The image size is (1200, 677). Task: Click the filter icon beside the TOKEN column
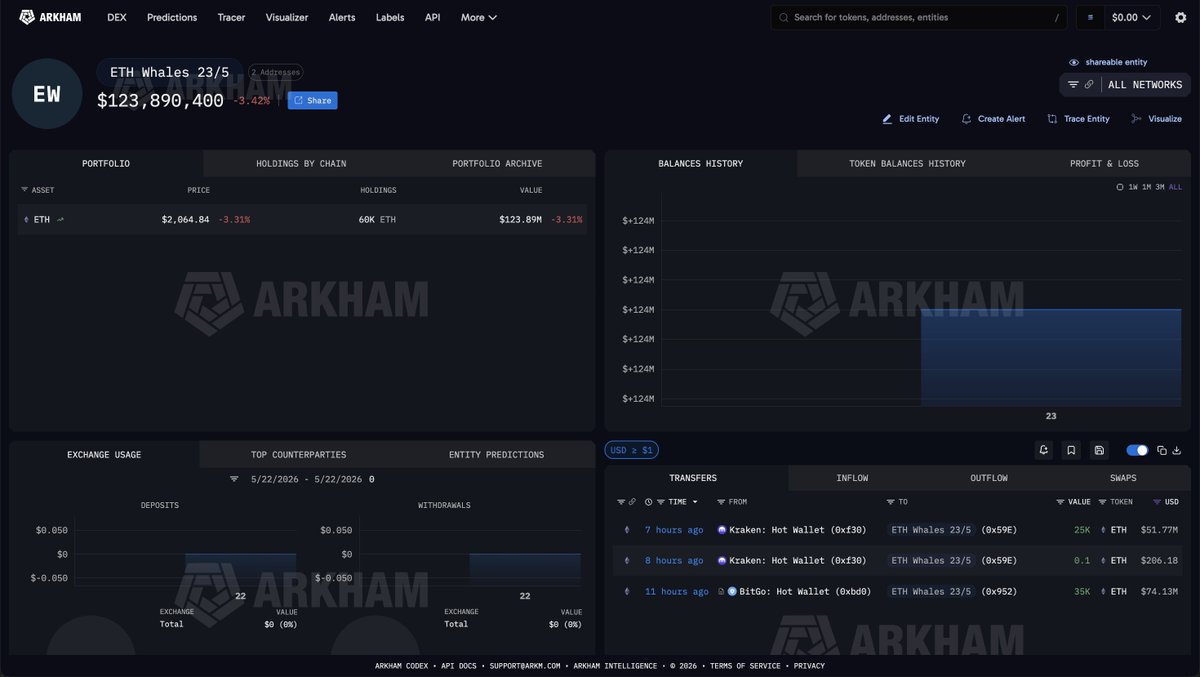coord(1102,502)
